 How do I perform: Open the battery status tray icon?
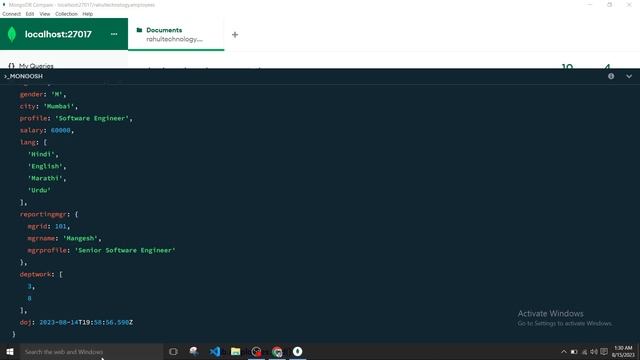pos(574,352)
